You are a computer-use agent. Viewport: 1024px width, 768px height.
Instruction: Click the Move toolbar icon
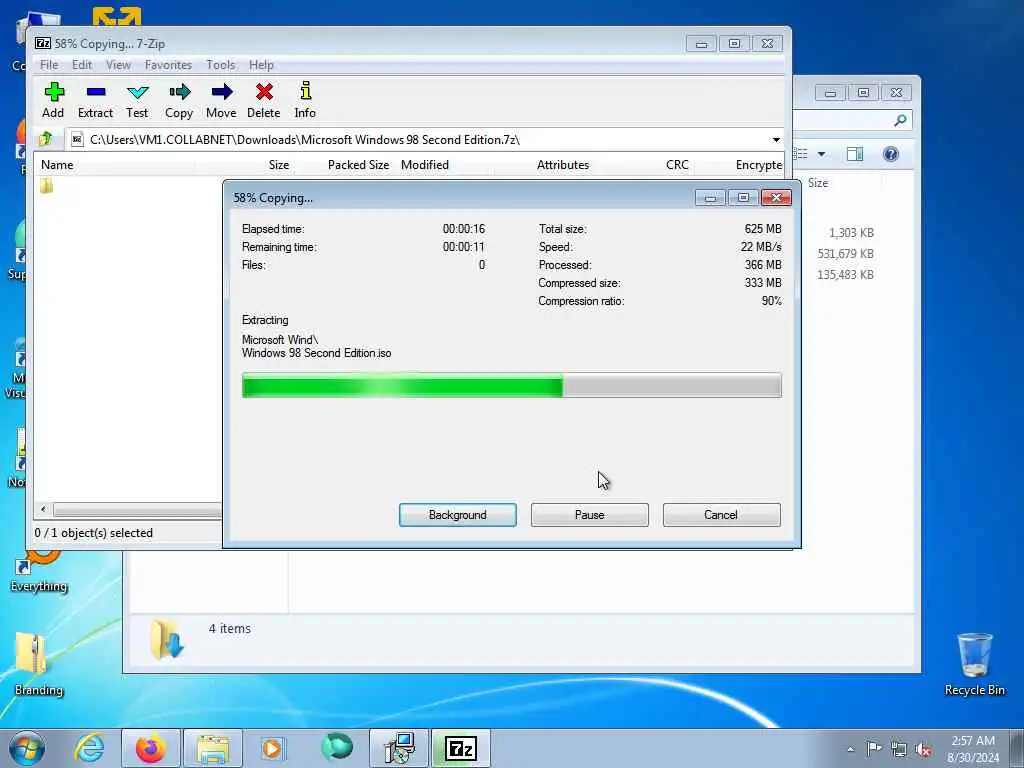click(x=221, y=100)
